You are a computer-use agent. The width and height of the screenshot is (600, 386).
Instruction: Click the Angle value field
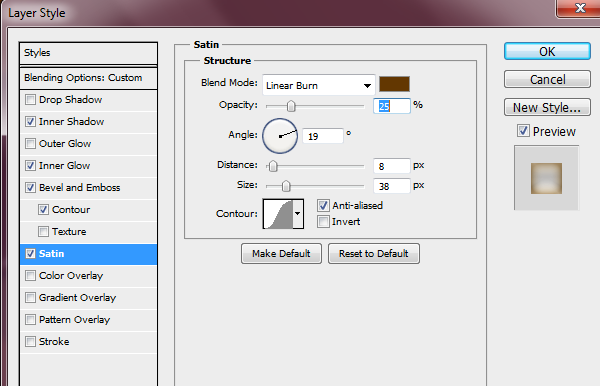pos(323,136)
